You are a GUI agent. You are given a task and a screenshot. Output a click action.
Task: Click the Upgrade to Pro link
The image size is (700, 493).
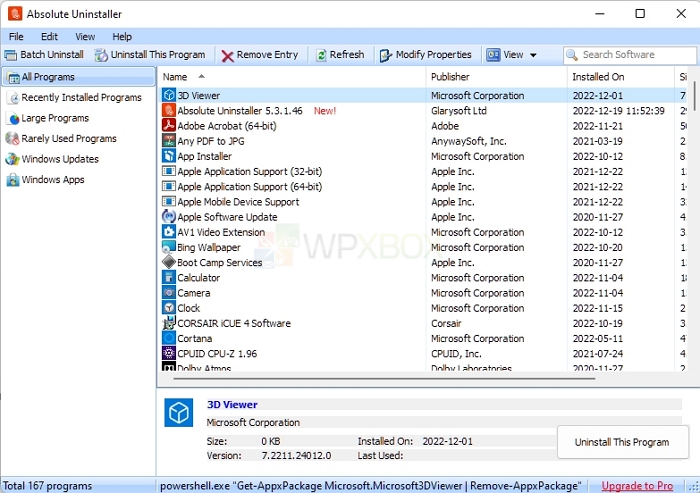pos(637,486)
